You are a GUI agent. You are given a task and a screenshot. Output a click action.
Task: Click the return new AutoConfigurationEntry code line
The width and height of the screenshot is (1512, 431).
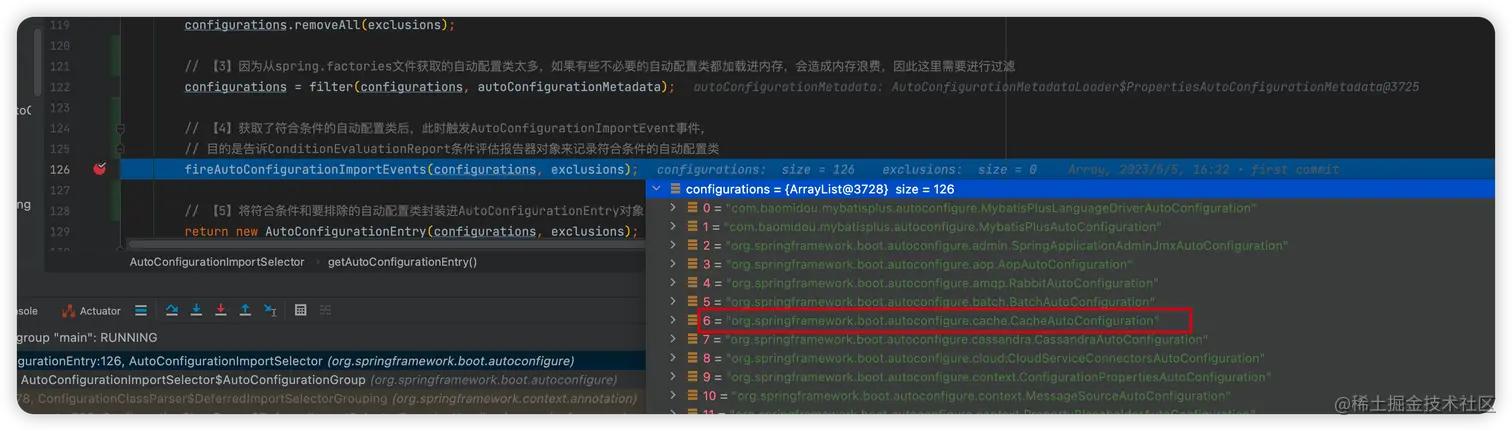[411, 231]
